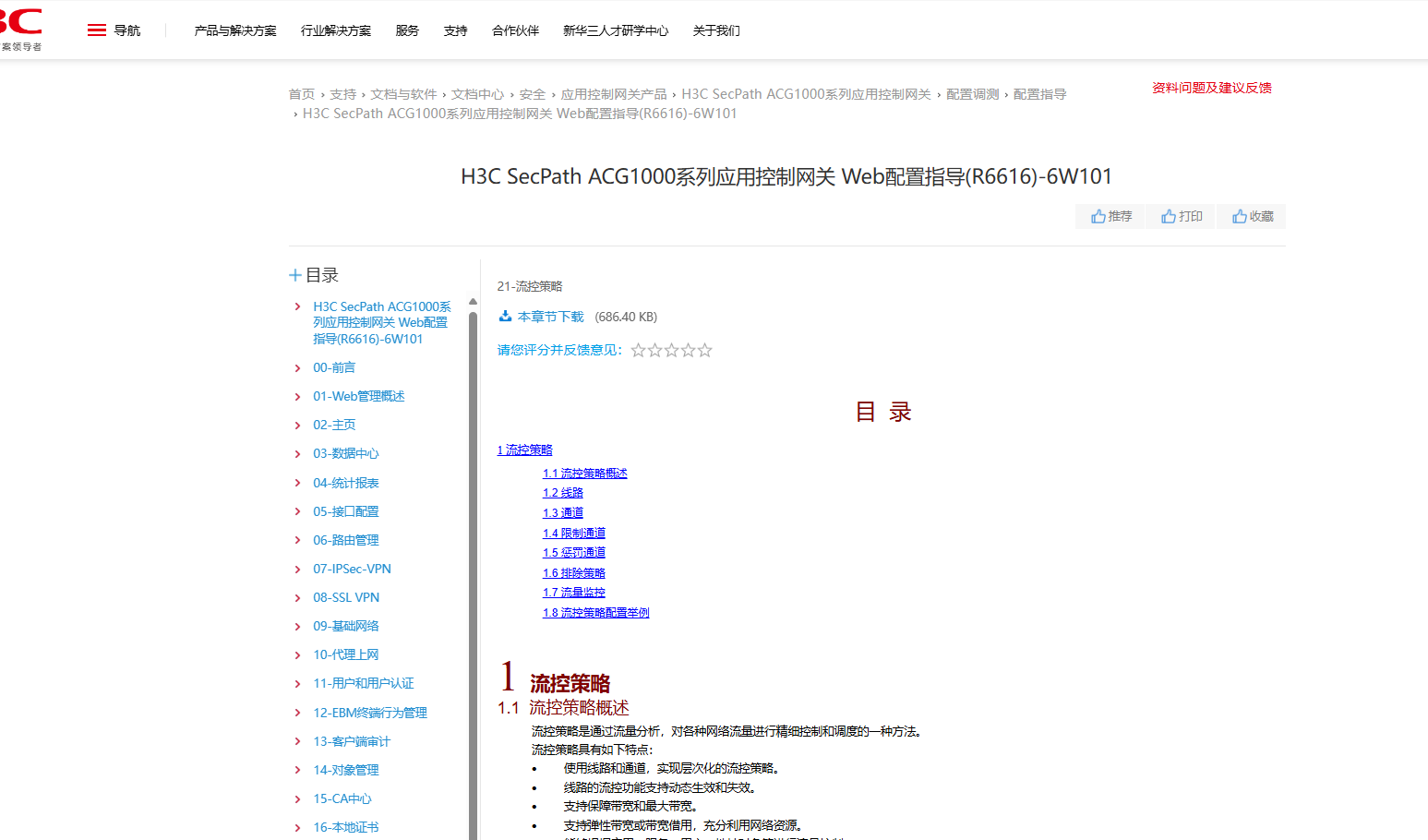Image resolution: width=1428 pixels, height=840 pixels.
Task: Jump to section 1.6 排除策略
Action: (x=574, y=573)
